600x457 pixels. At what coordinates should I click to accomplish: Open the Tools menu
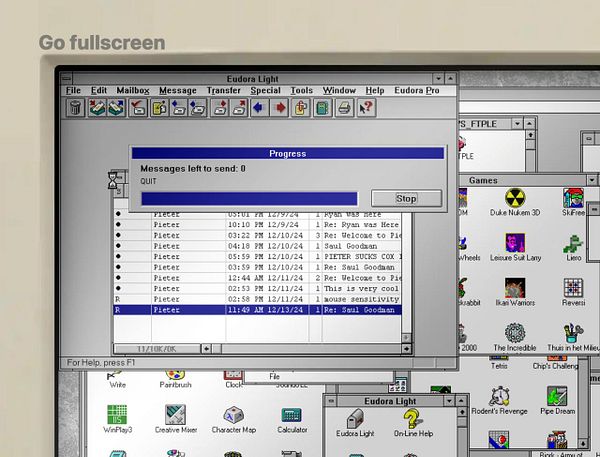tap(301, 90)
